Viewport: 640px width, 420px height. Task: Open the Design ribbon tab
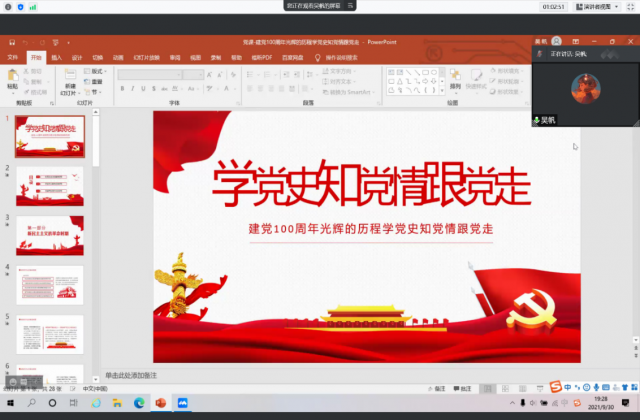(x=77, y=57)
